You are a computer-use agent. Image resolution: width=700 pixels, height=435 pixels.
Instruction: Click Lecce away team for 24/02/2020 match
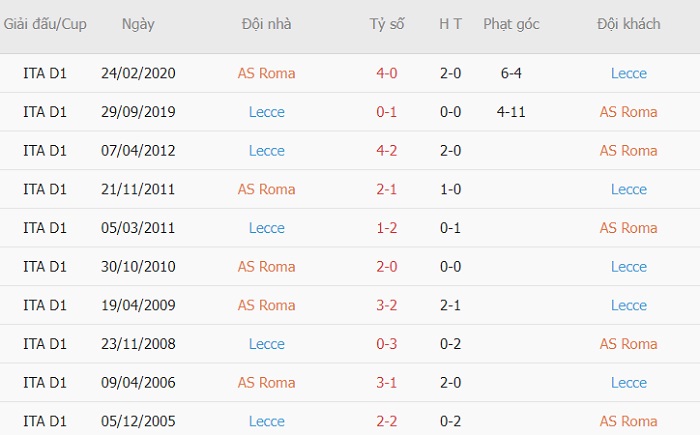[629, 73]
